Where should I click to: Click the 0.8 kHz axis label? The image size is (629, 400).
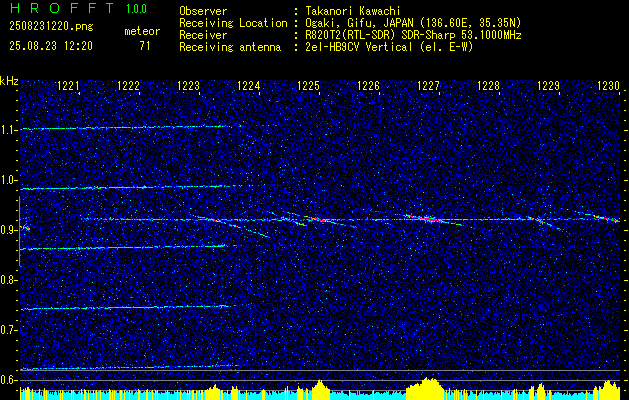[8, 280]
